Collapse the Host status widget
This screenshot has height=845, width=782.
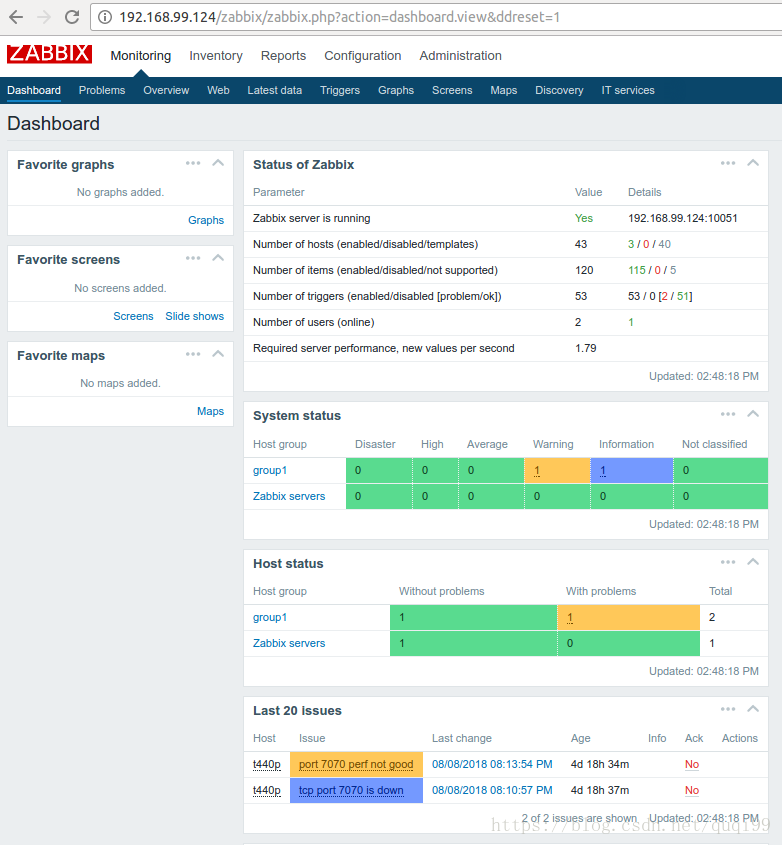pos(753,562)
